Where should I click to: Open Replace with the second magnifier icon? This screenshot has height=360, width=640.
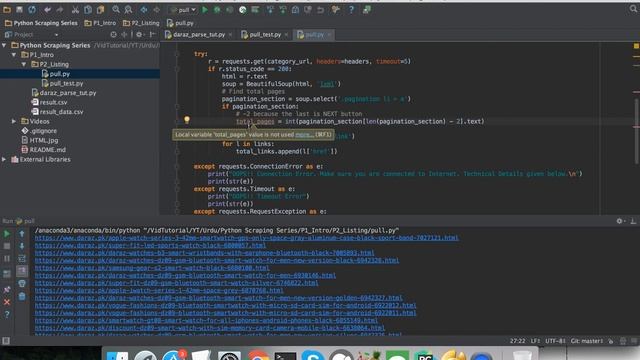[128, 9]
